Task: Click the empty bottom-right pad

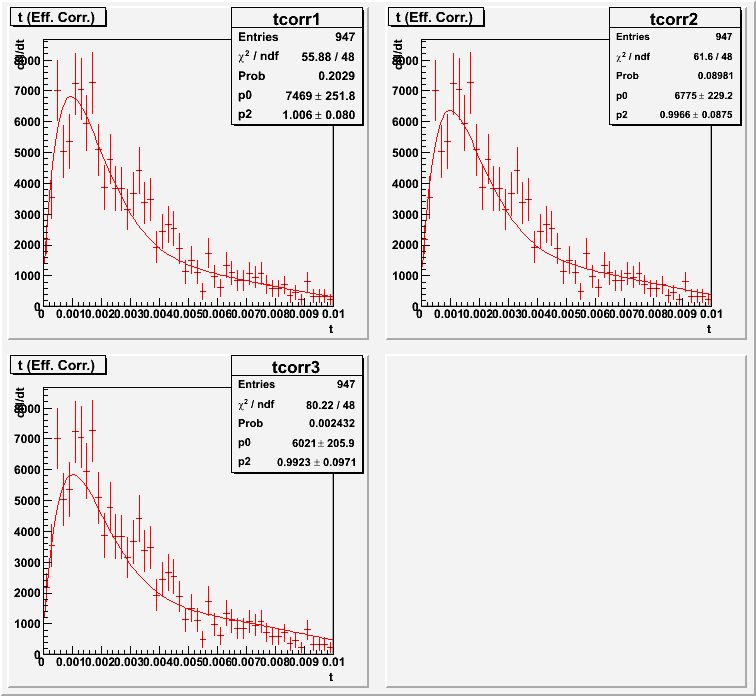Action: point(565,520)
